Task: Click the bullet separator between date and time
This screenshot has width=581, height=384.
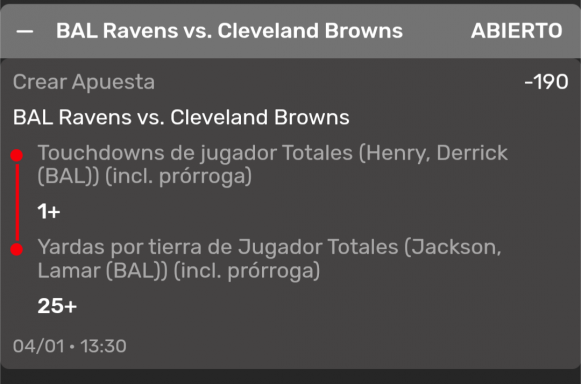Action: click(72, 347)
